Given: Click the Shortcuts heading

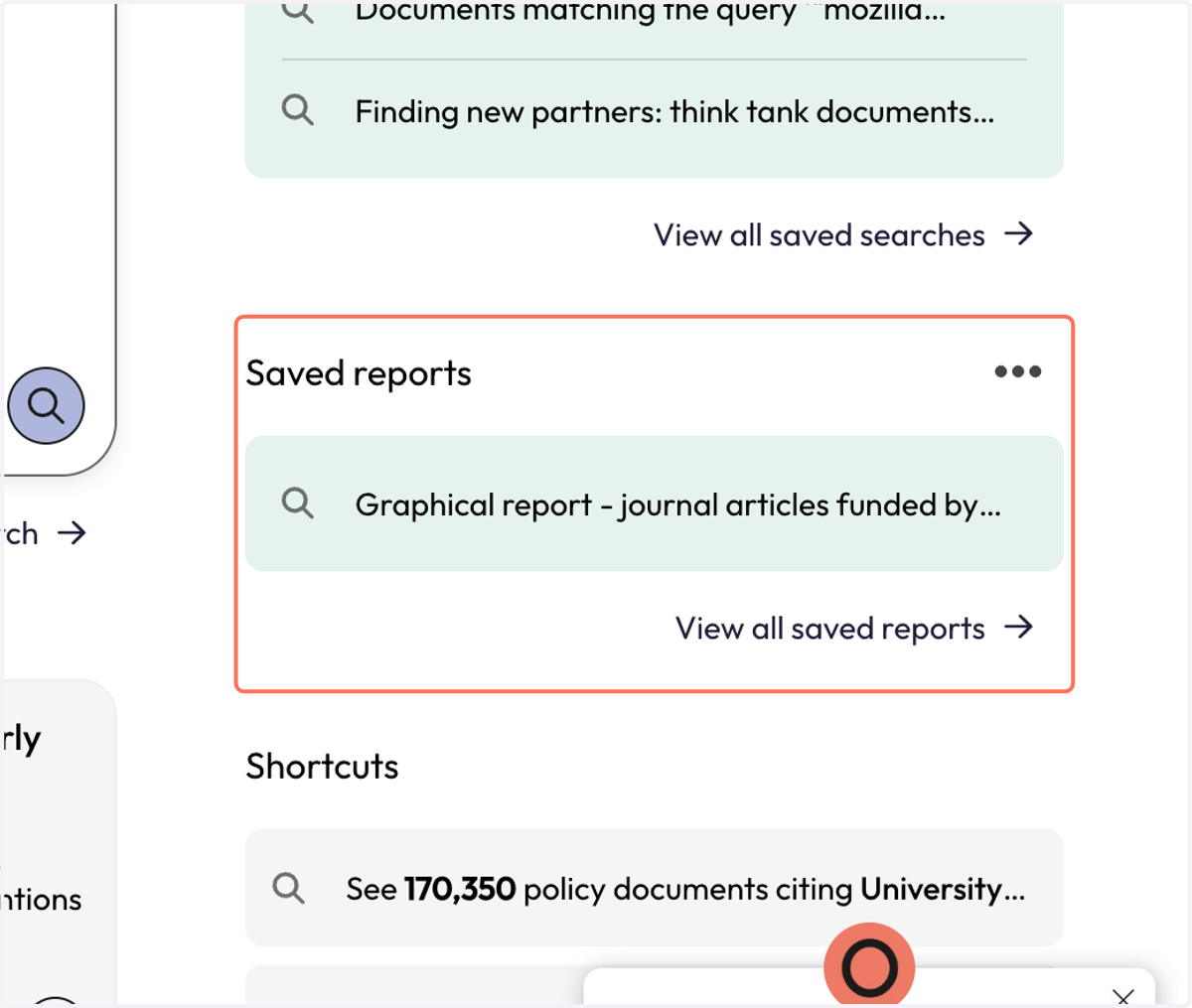Looking at the screenshot, I should pos(322,767).
